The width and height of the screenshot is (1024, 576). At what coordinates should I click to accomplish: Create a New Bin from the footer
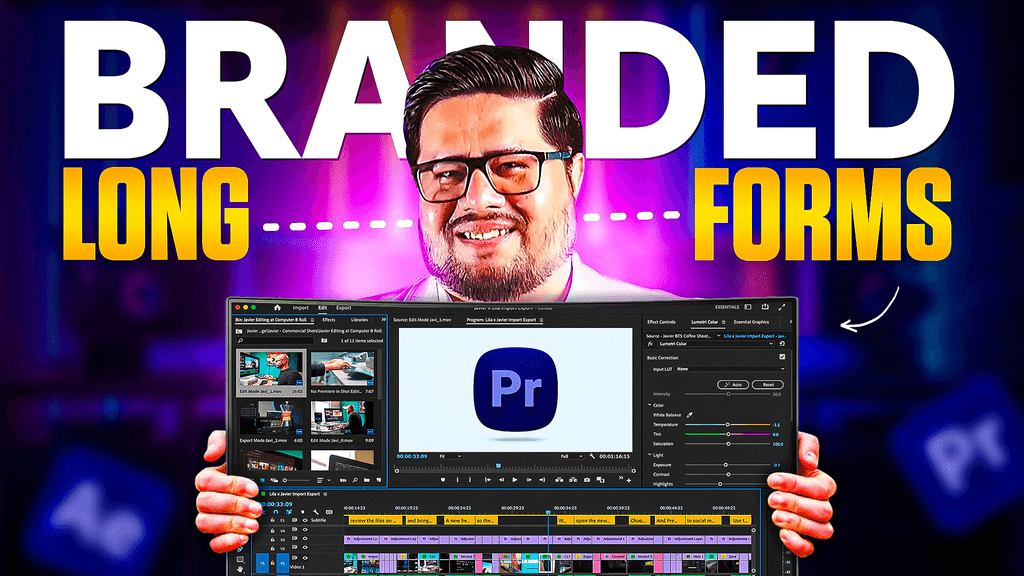[366, 481]
